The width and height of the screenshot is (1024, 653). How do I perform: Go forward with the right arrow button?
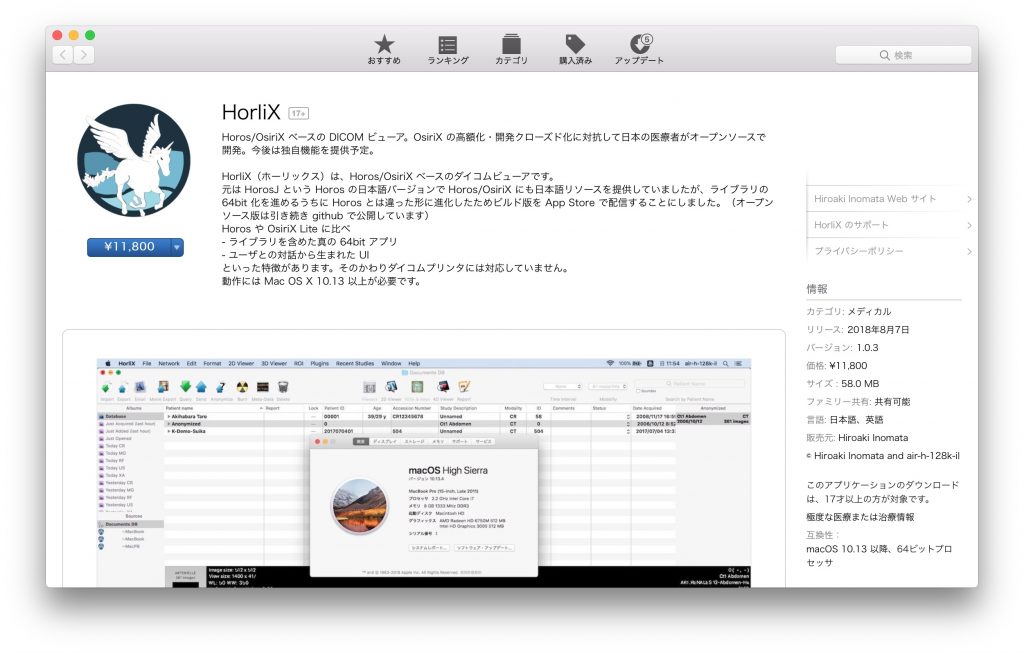[x=84, y=55]
